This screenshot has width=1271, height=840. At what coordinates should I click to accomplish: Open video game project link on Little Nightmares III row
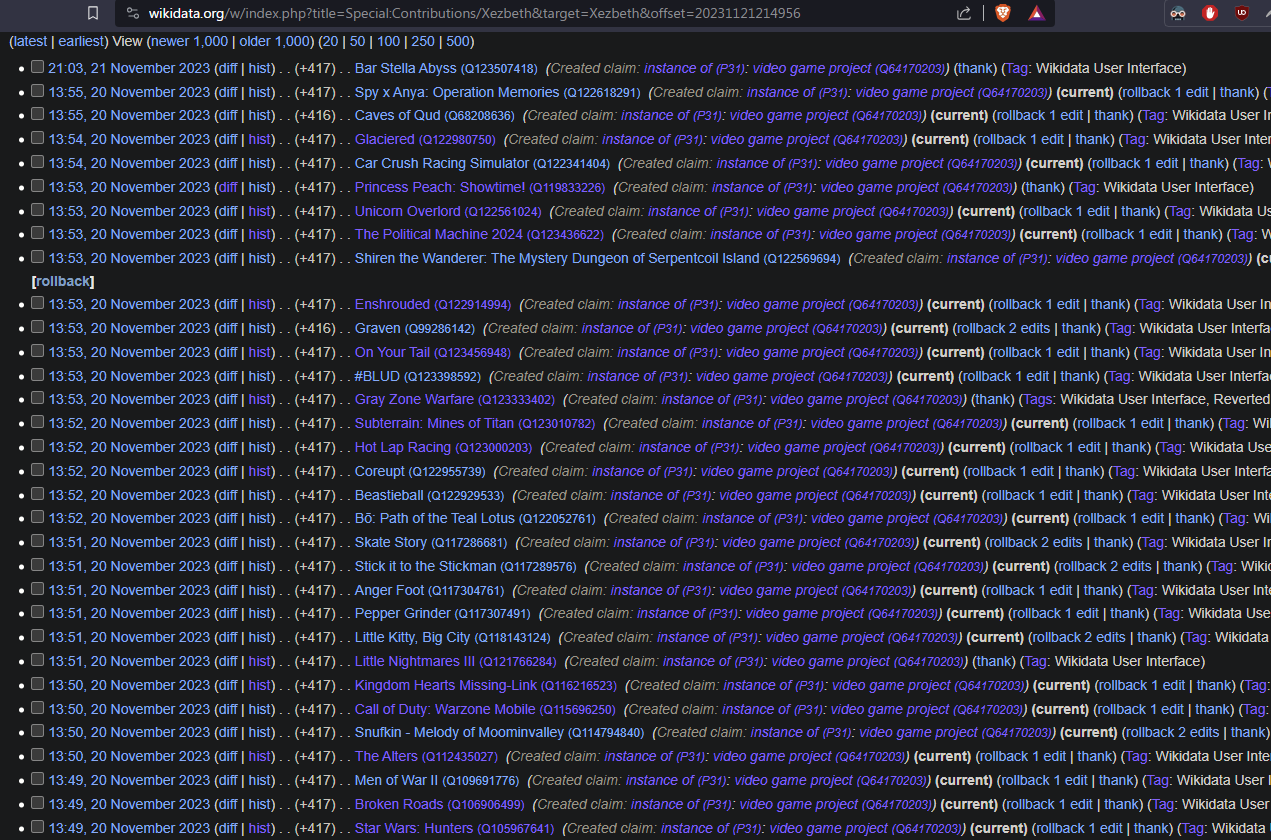click(x=866, y=661)
